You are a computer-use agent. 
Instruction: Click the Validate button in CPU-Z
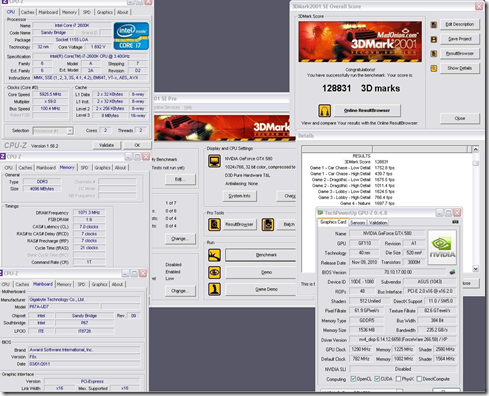[x=106, y=145]
